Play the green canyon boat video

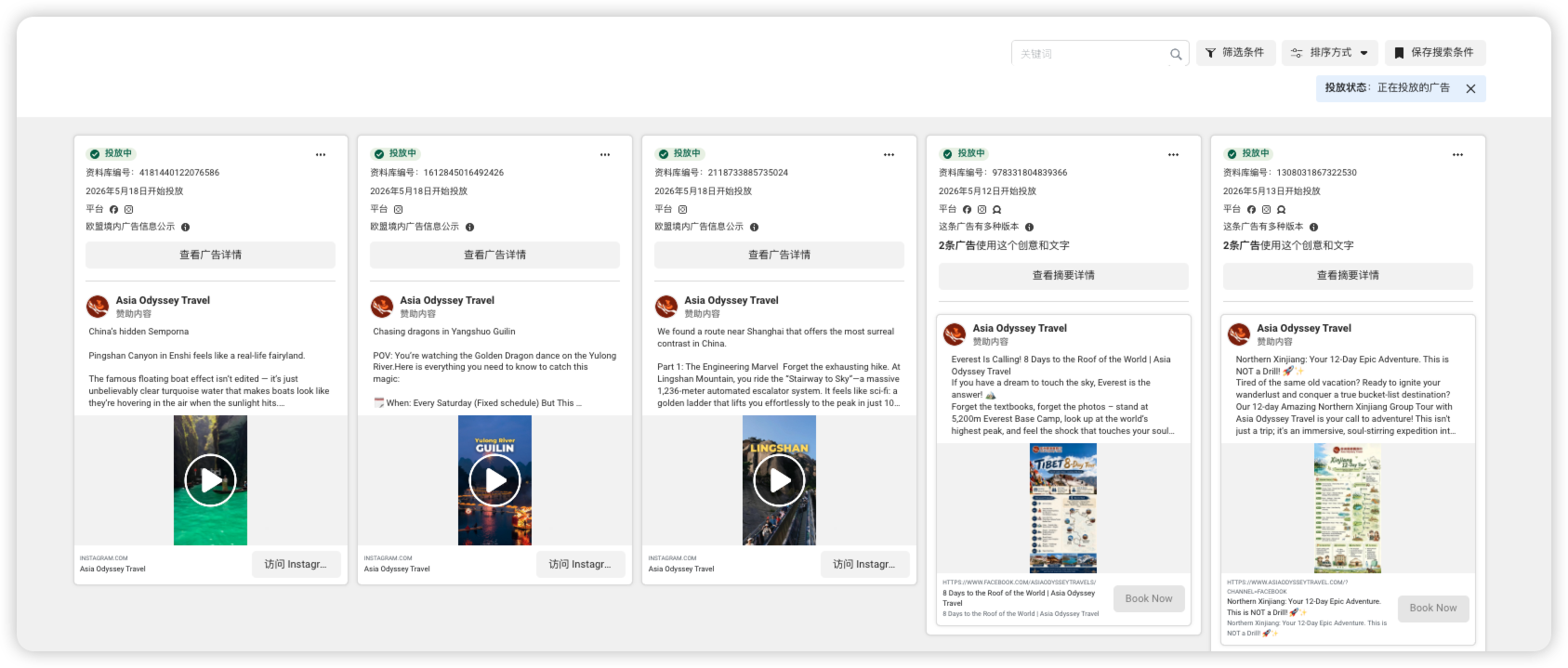tap(210, 480)
